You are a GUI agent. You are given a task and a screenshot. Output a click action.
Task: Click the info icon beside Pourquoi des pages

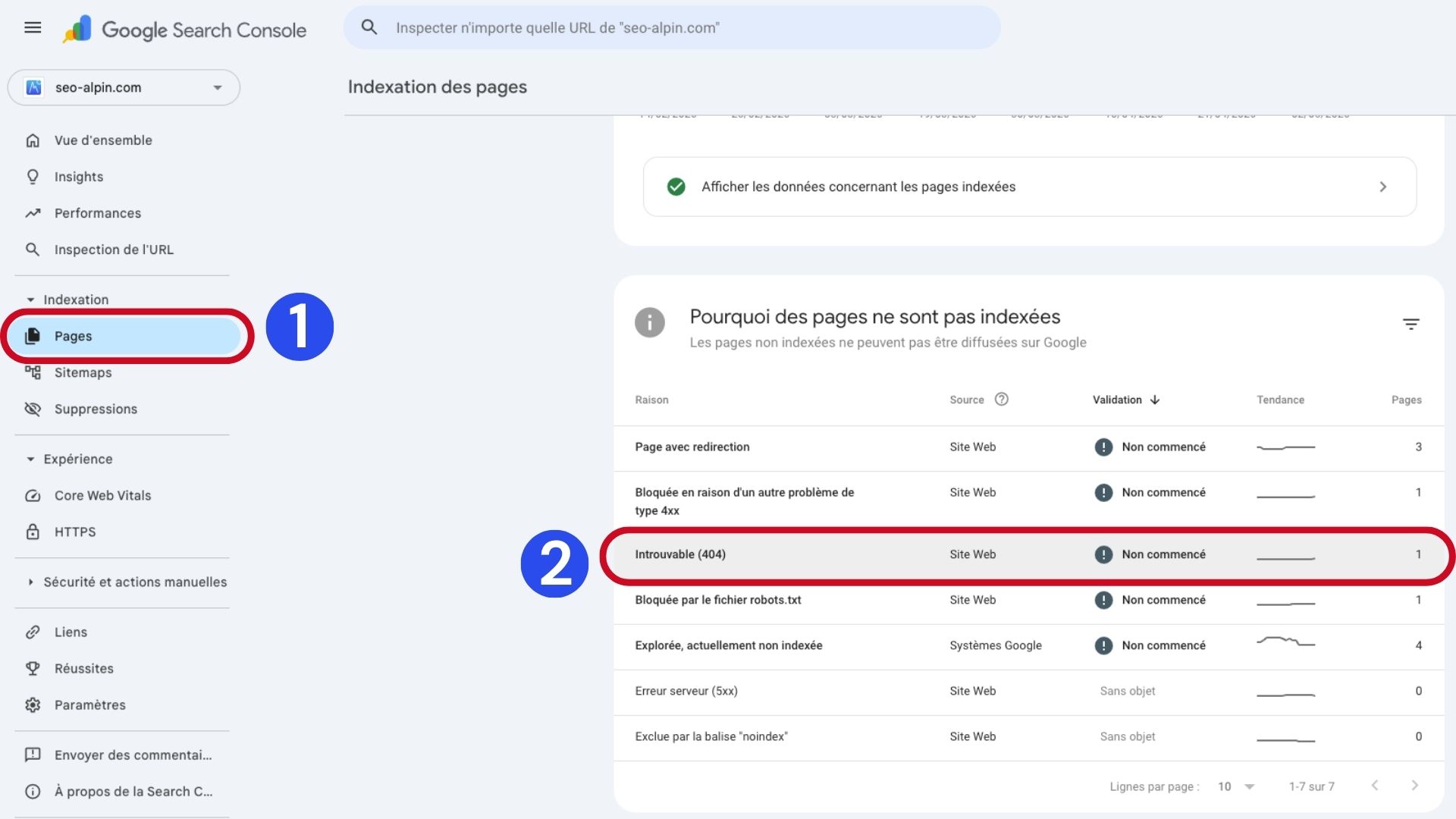pyautogui.click(x=650, y=322)
